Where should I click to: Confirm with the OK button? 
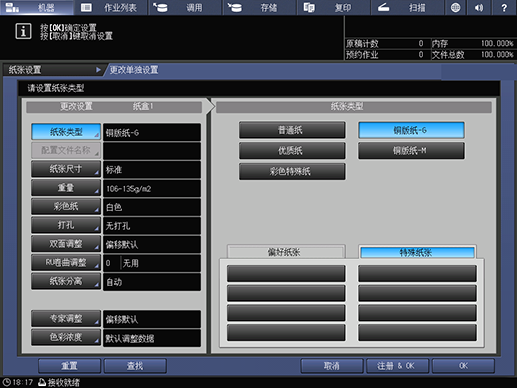(x=463, y=366)
